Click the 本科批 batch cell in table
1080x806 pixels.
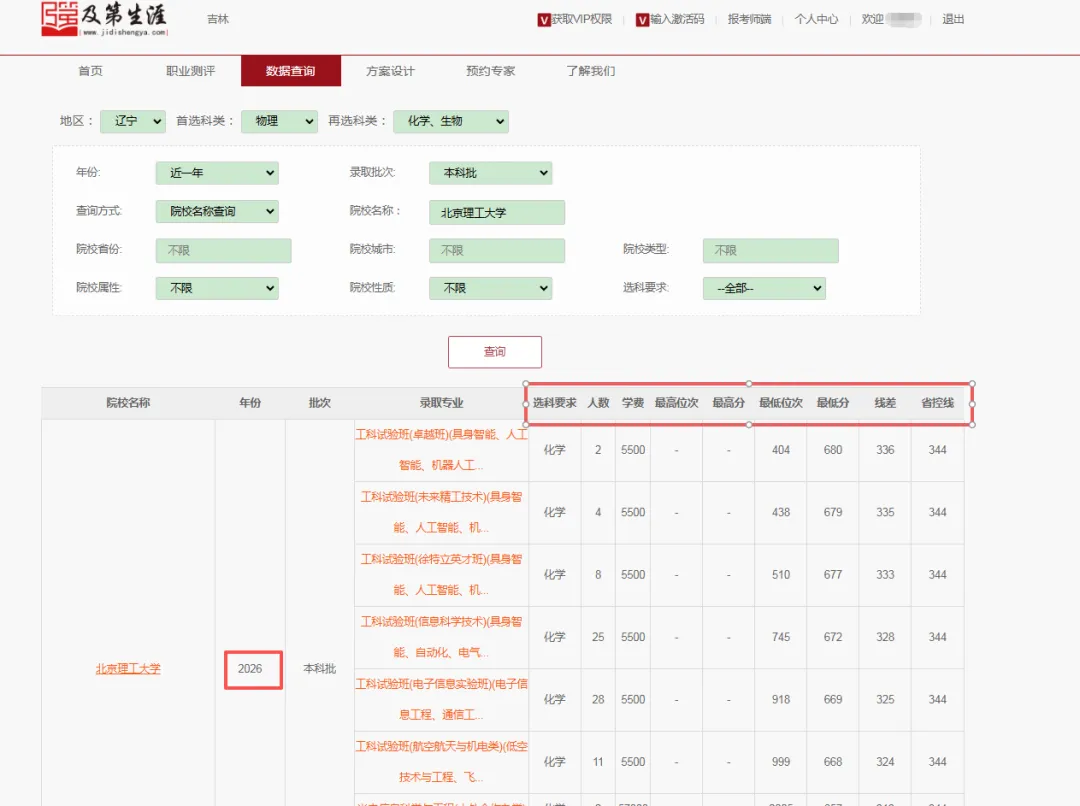click(320, 669)
